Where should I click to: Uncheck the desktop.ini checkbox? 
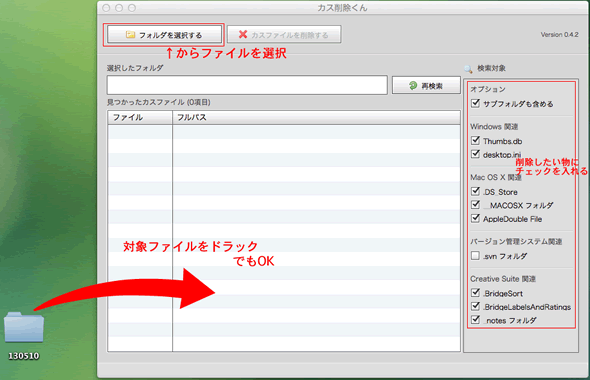click(x=476, y=154)
